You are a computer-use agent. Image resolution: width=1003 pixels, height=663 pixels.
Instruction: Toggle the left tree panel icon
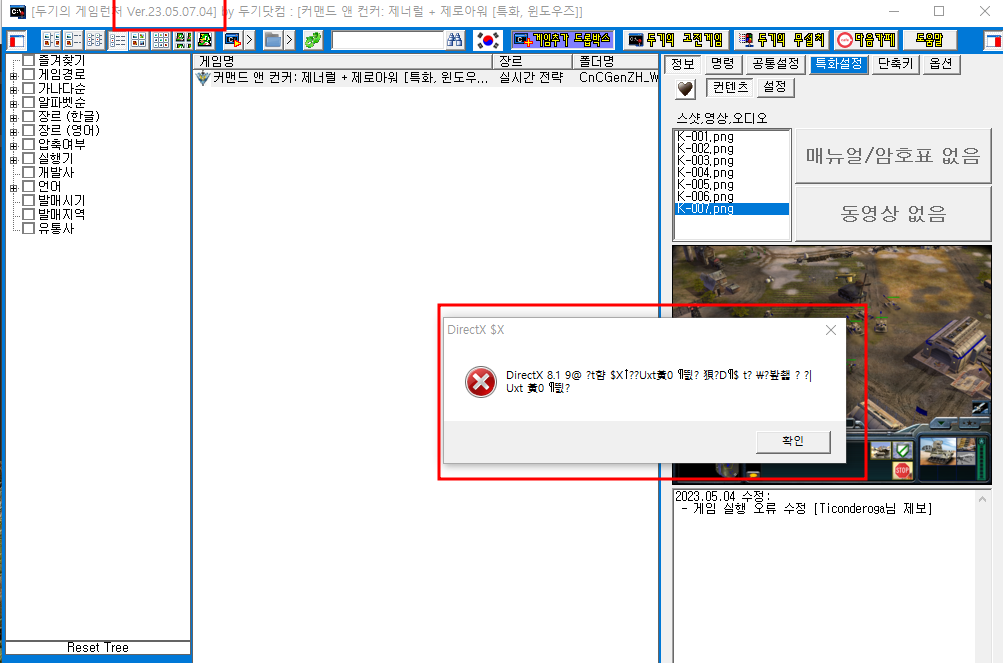(17, 40)
